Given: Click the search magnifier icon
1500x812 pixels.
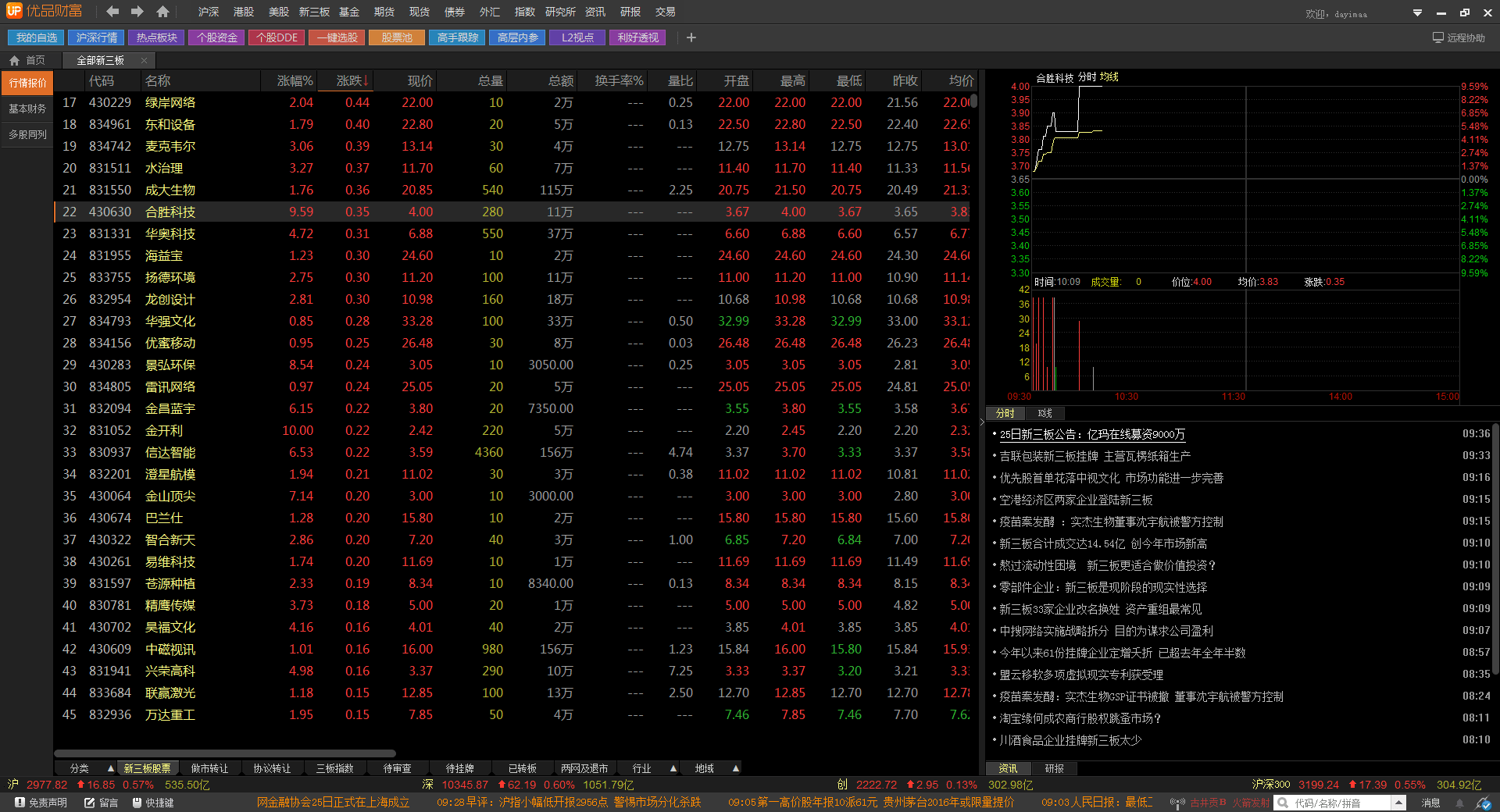Looking at the screenshot, I should pyautogui.click(x=1282, y=803).
